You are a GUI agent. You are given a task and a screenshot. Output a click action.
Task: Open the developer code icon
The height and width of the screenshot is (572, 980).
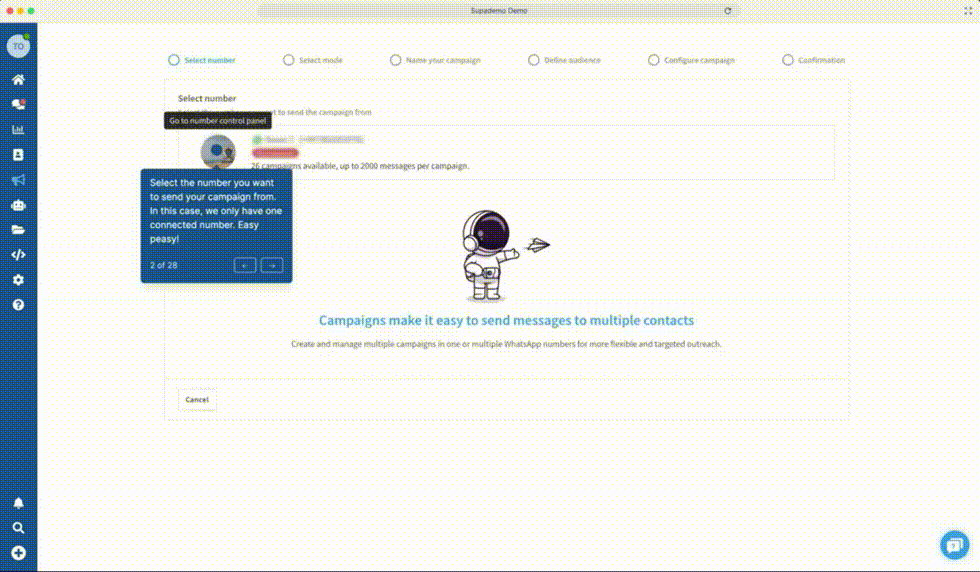click(18, 255)
